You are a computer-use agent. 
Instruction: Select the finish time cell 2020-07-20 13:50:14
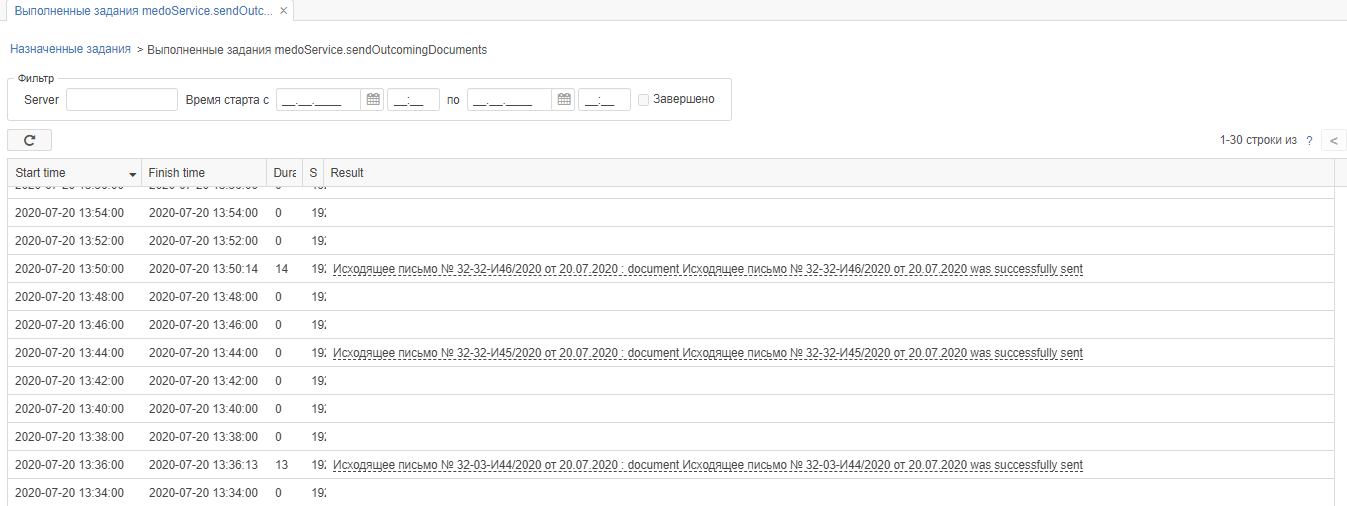[203, 269]
